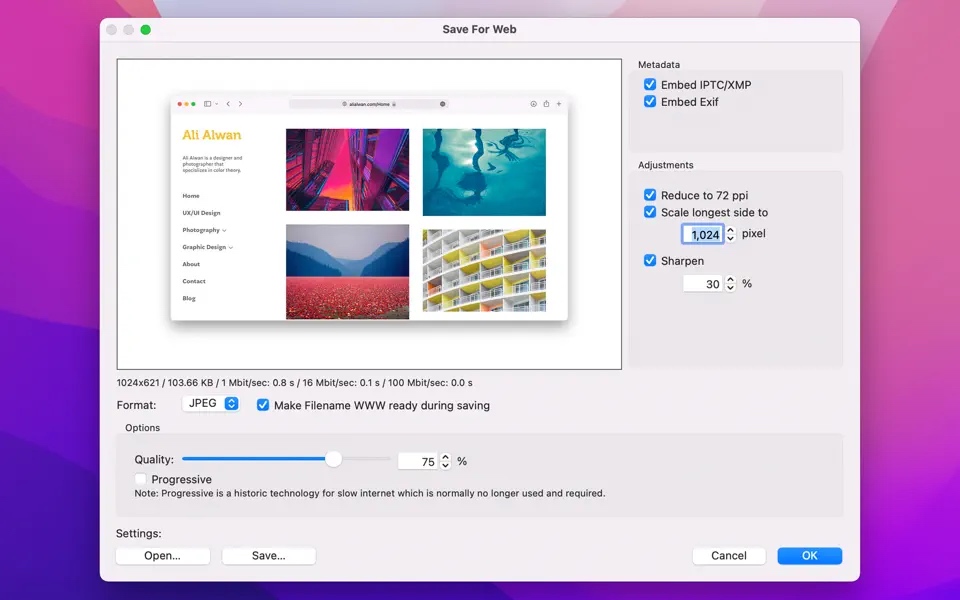This screenshot has height=600, width=960.
Task: Open saved settings via the Open button
Action: point(162,555)
